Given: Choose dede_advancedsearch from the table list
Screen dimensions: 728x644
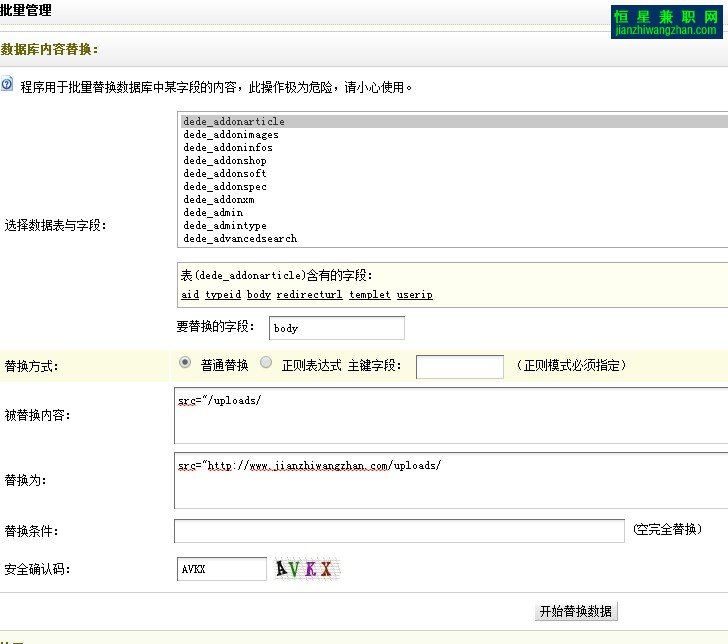Looking at the screenshot, I should (x=240, y=239).
